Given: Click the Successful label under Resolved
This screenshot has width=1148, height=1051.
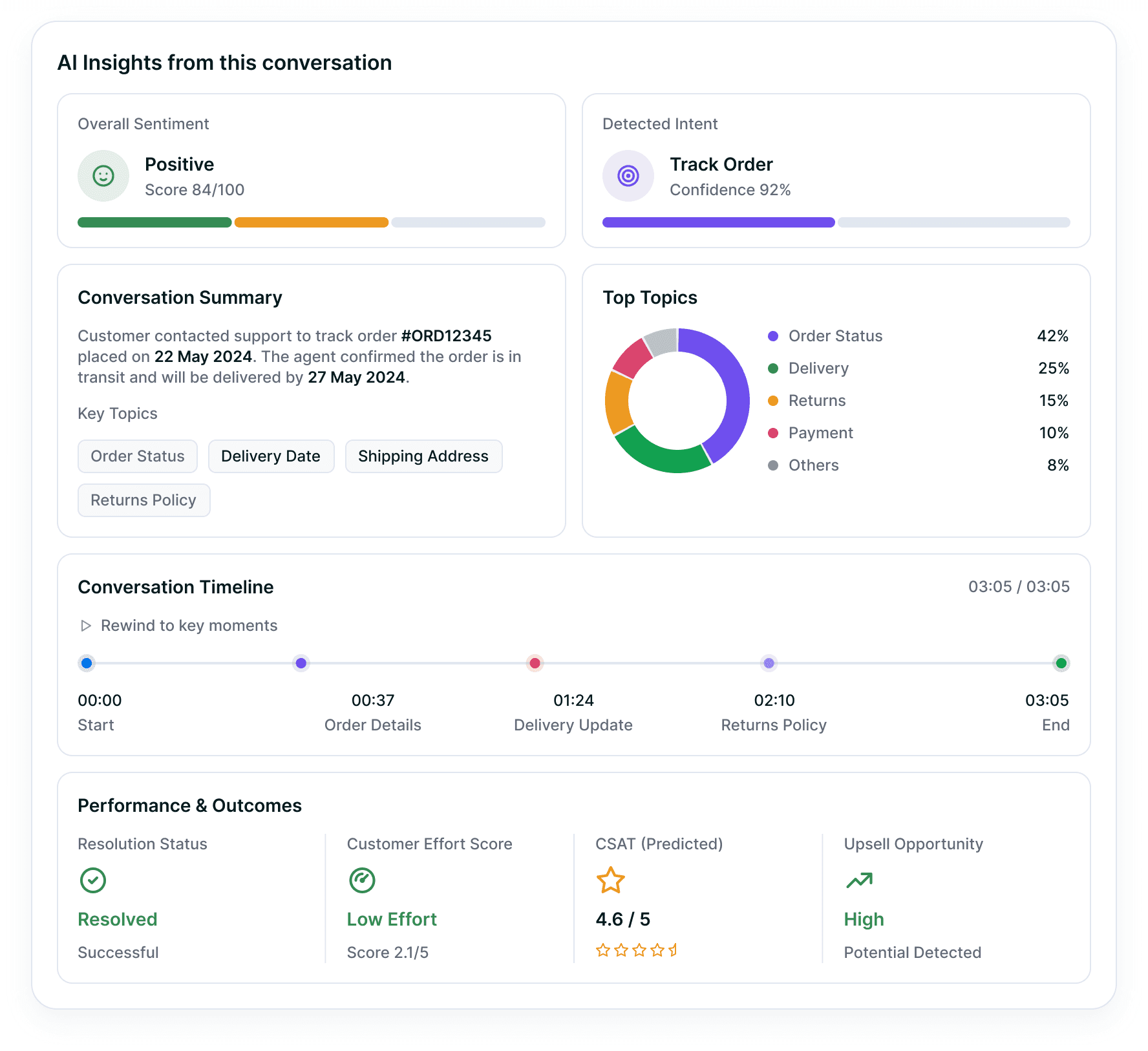Looking at the screenshot, I should (x=118, y=953).
